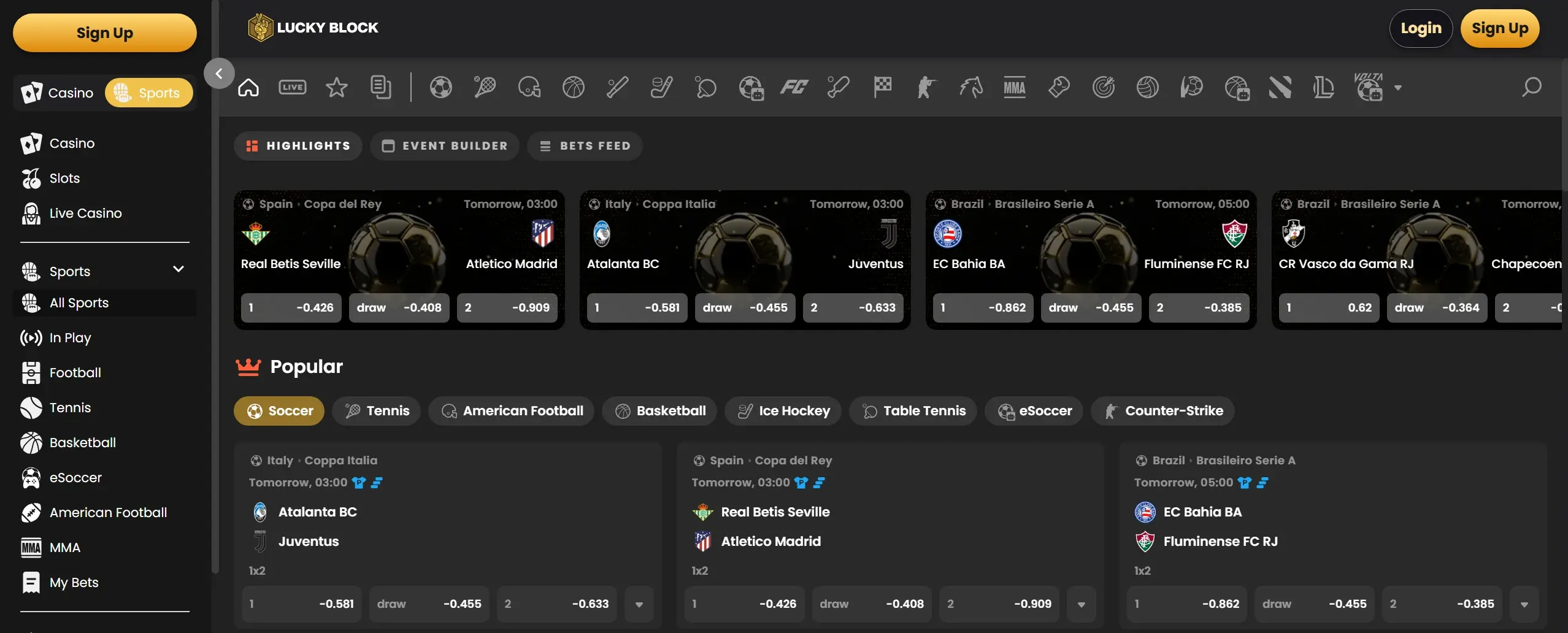The width and height of the screenshot is (1568, 633).
Task: Open the MMA sport category icon
Action: (x=1015, y=87)
